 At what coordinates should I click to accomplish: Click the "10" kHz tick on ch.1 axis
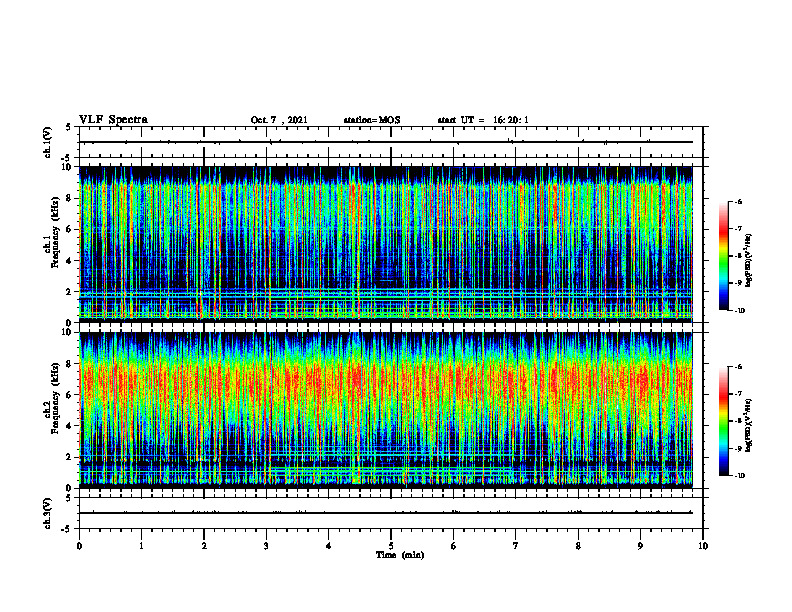click(68, 167)
